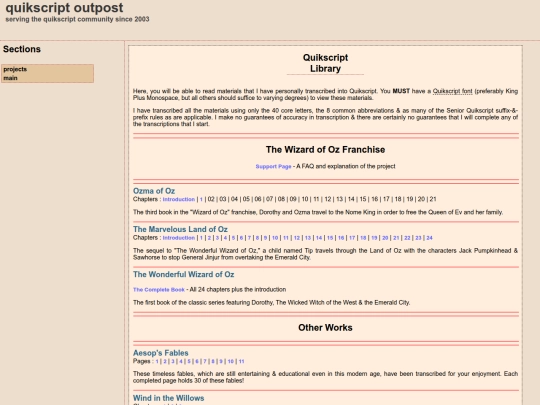Click the Quikscript Library page heading
Image resolution: width=540 pixels, height=405 pixels.
tap(325, 63)
